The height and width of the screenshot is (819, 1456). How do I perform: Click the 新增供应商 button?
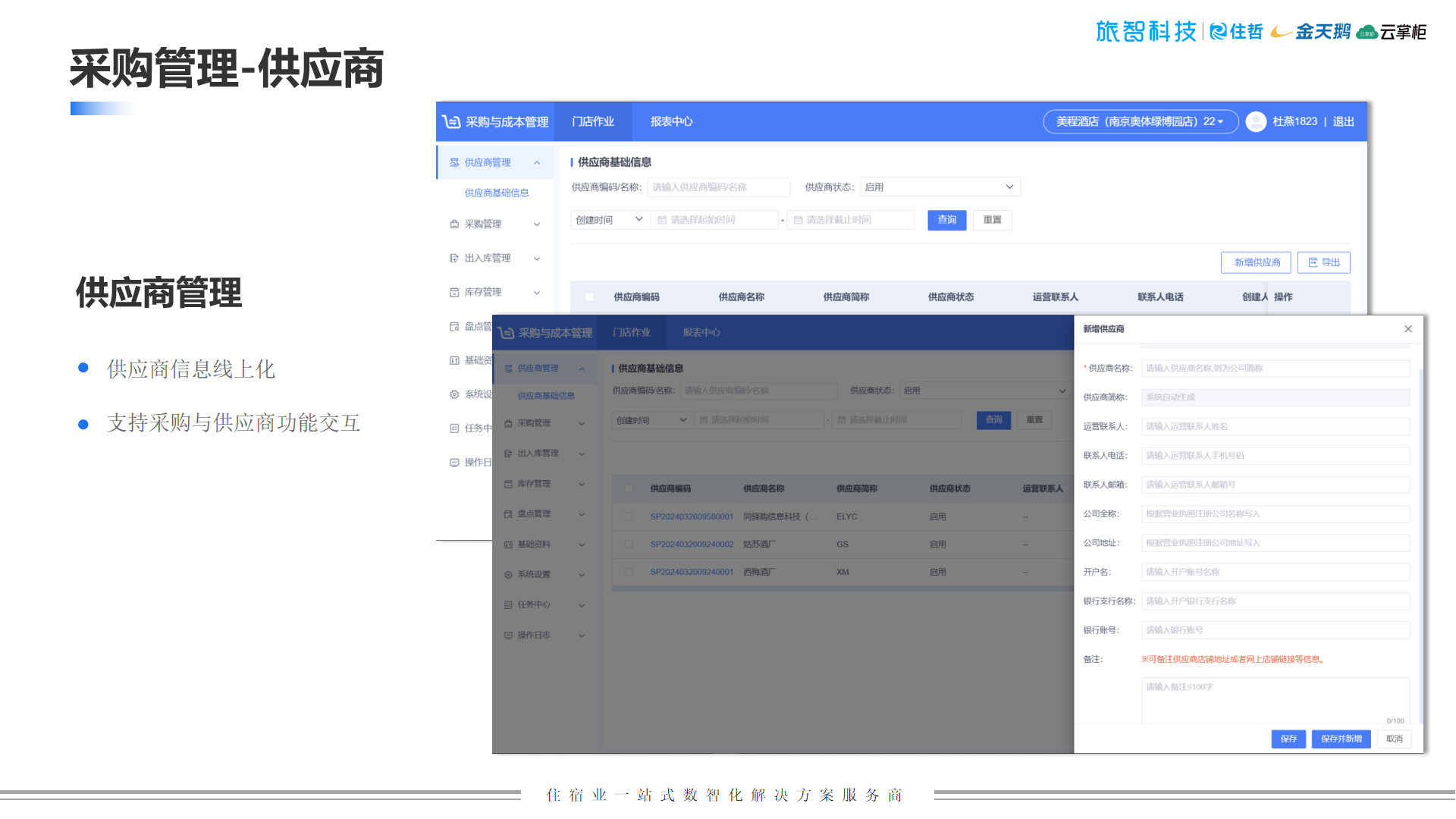coord(1257,262)
